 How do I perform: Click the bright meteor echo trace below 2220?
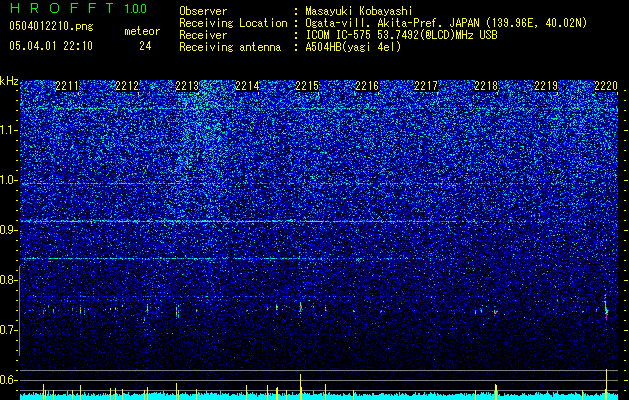pyautogui.click(x=606, y=307)
